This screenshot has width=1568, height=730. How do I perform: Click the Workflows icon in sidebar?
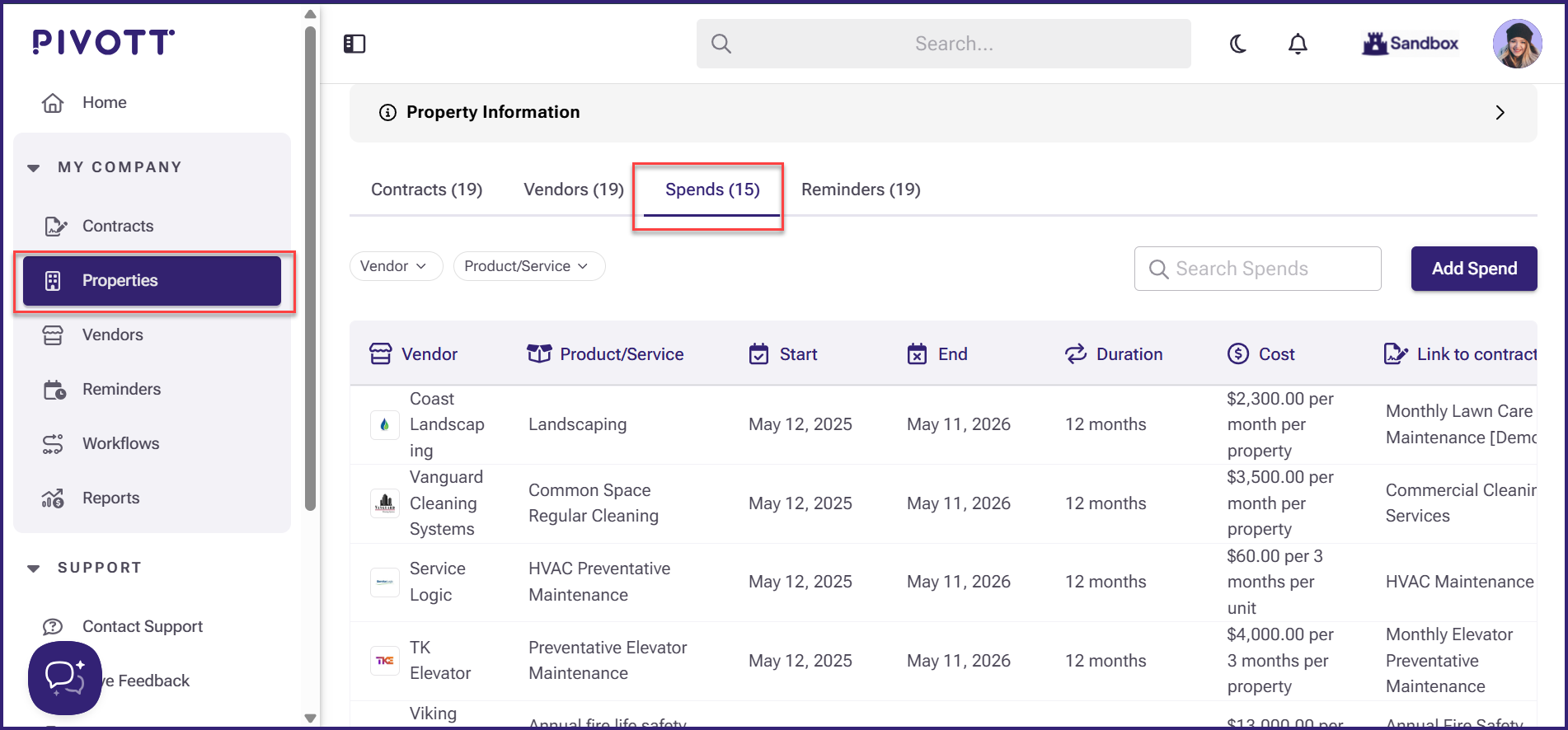click(x=53, y=444)
